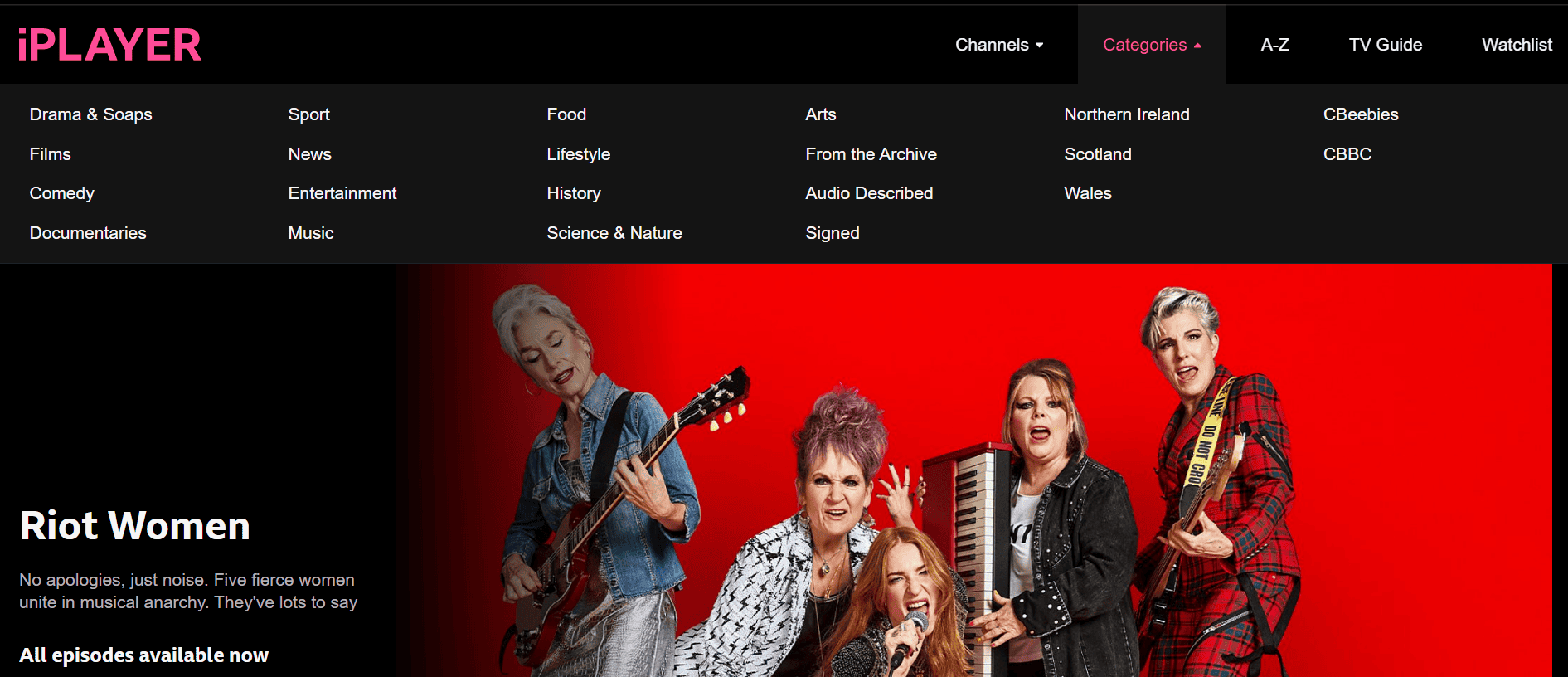Open the Comedy category
The height and width of the screenshot is (677, 1568).
[x=62, y=193]
